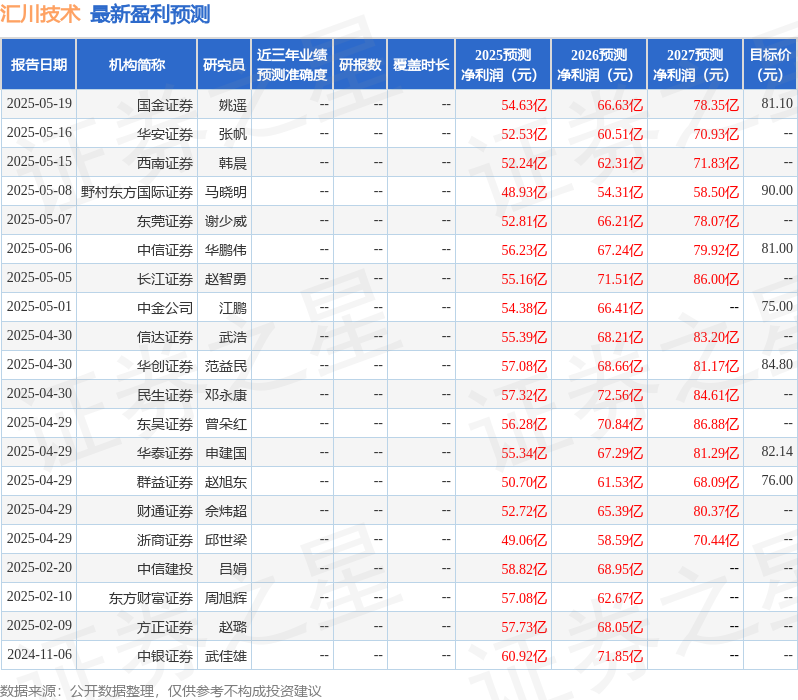Select institution 财通证券

click(x=165, y=512)
